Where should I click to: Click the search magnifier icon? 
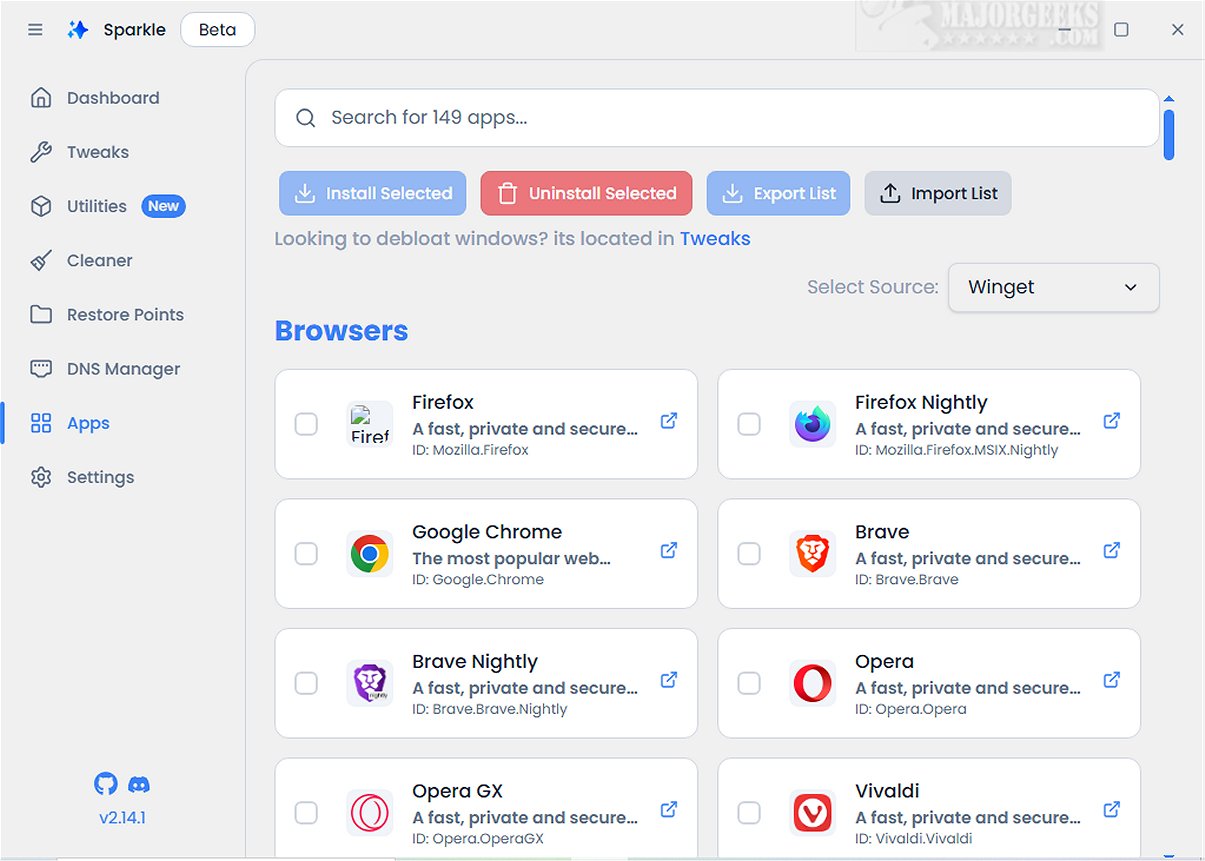(306, 118)
